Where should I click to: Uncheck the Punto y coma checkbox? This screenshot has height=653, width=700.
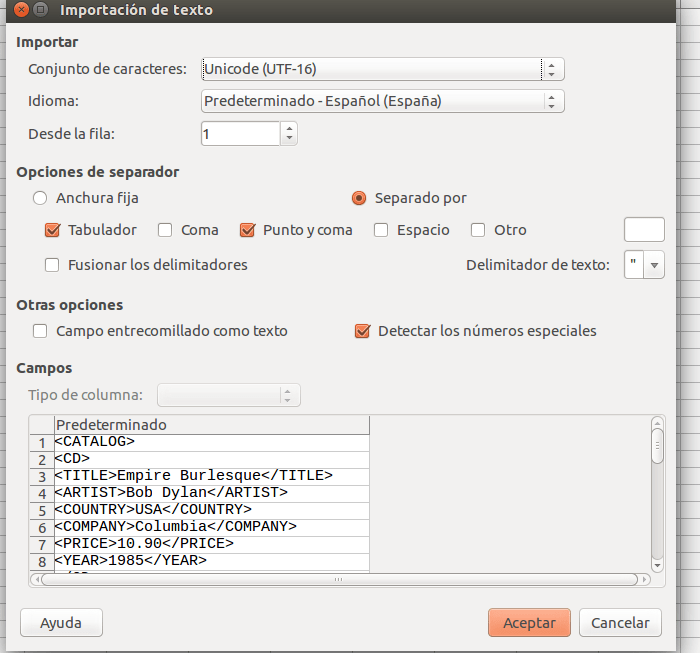[x=249, y=230]
